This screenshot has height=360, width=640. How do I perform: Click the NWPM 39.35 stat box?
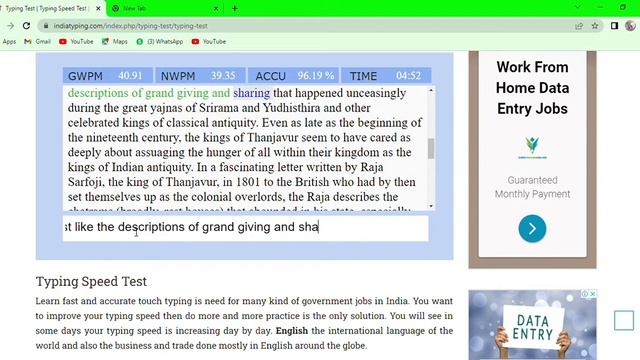[200, 76]
